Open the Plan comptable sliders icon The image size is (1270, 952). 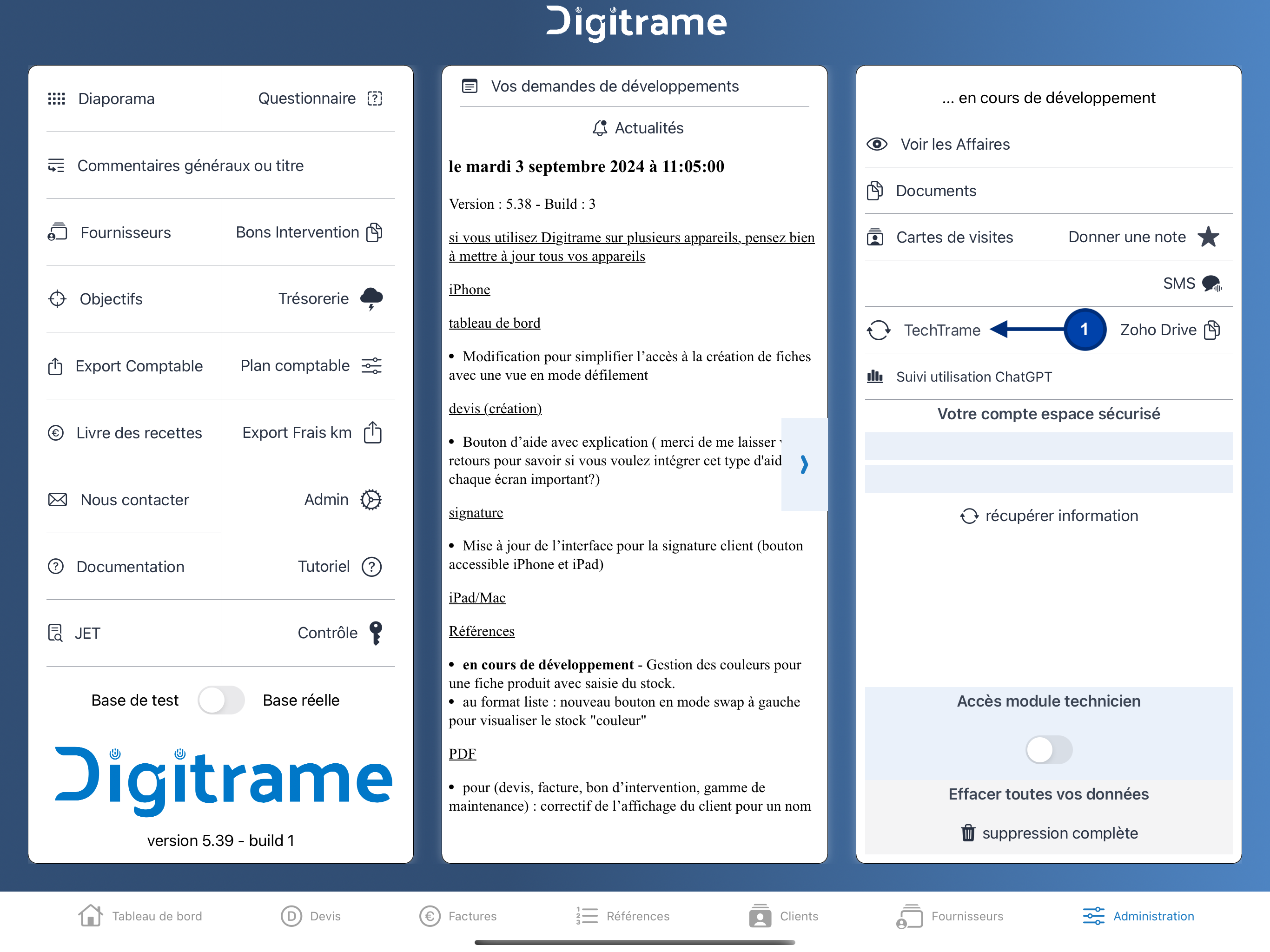tap(371, 366)
